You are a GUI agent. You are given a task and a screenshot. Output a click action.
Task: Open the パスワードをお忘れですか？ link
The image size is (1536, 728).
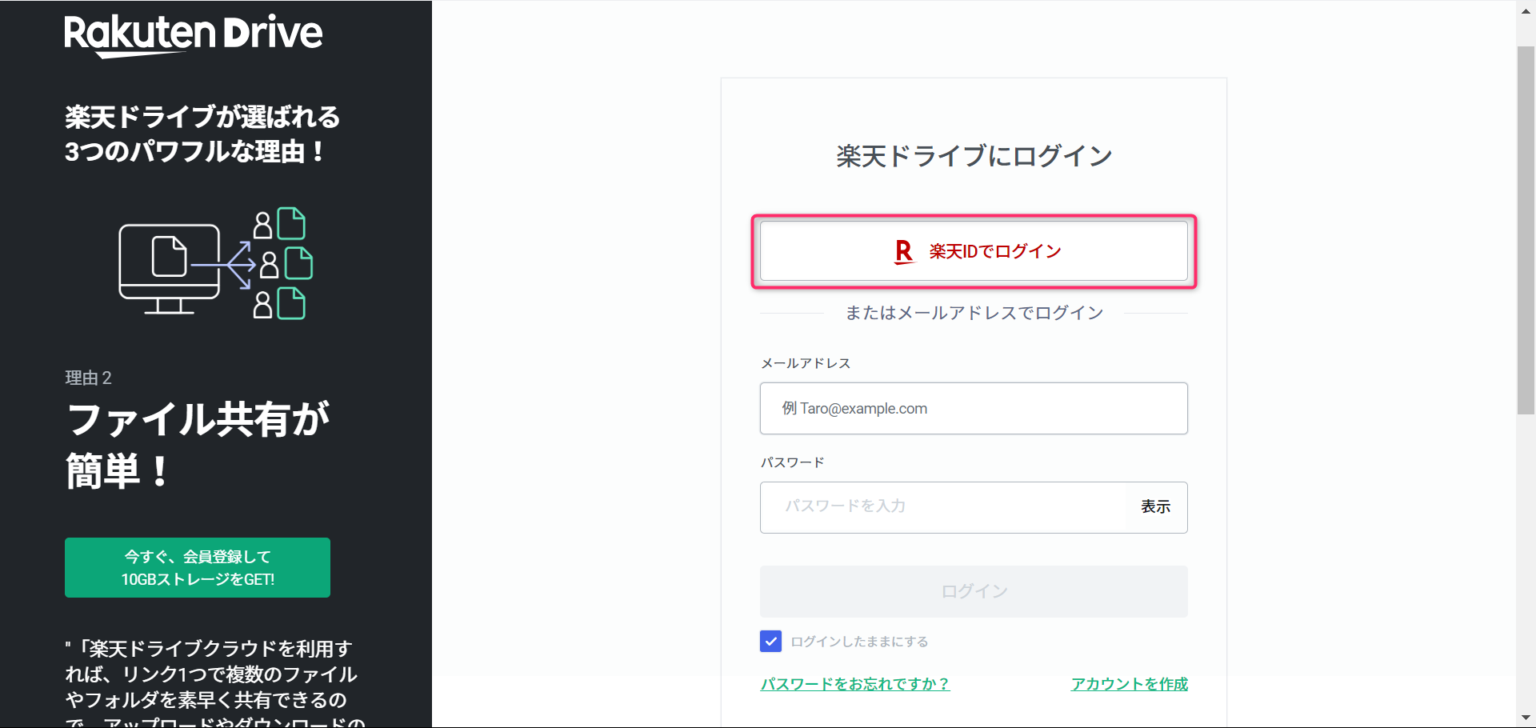pos(855,683)
